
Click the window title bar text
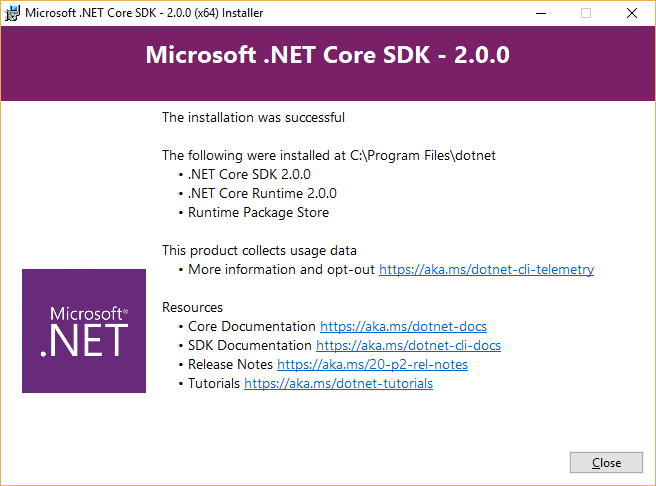pos(144,13)
